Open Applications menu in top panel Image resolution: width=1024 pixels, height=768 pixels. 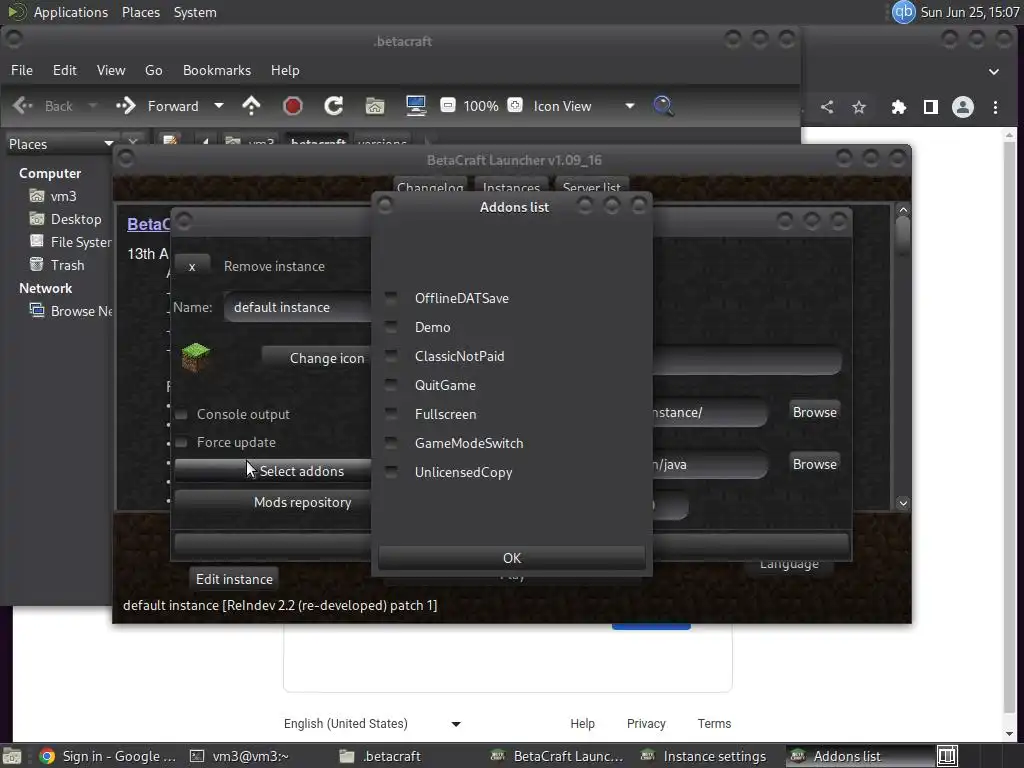[x=71, y=12]
